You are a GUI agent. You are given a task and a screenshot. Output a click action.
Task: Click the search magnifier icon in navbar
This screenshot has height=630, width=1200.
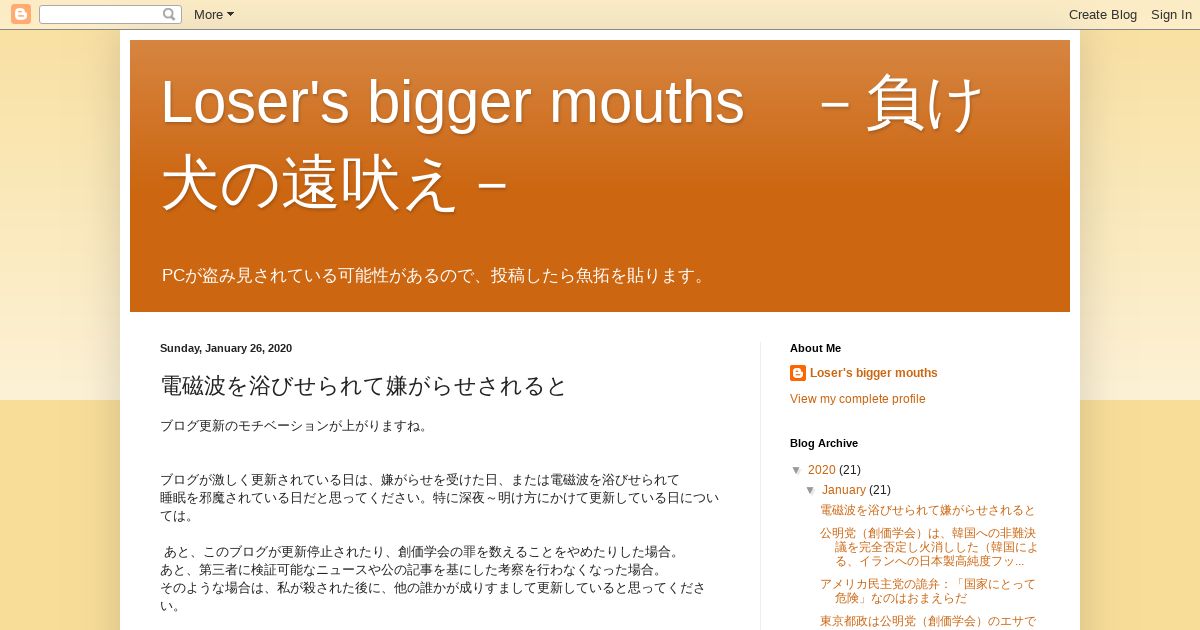tap(169, 14)
